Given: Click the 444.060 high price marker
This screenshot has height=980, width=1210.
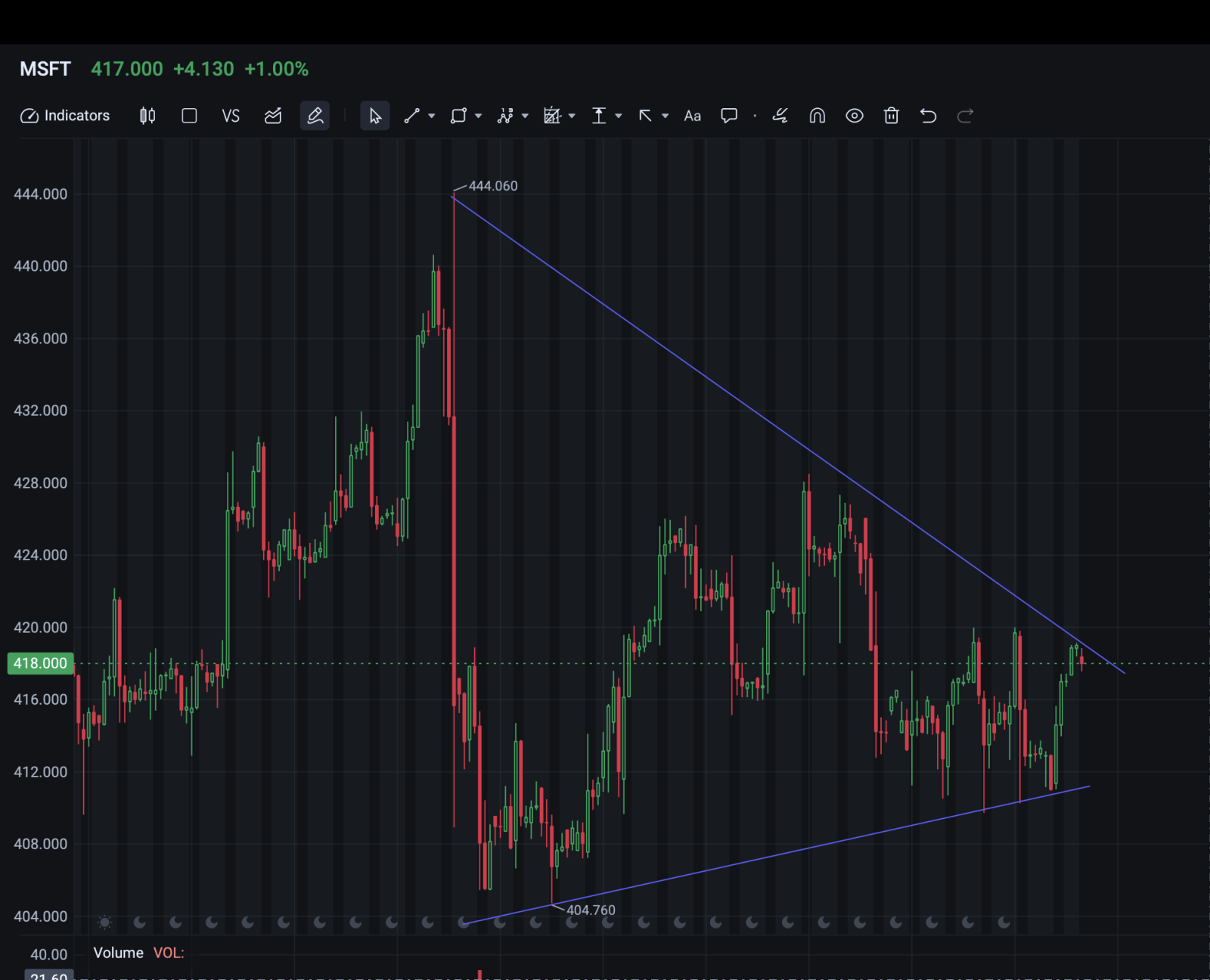Looking at the screenshot, I should tap(493, 186).
